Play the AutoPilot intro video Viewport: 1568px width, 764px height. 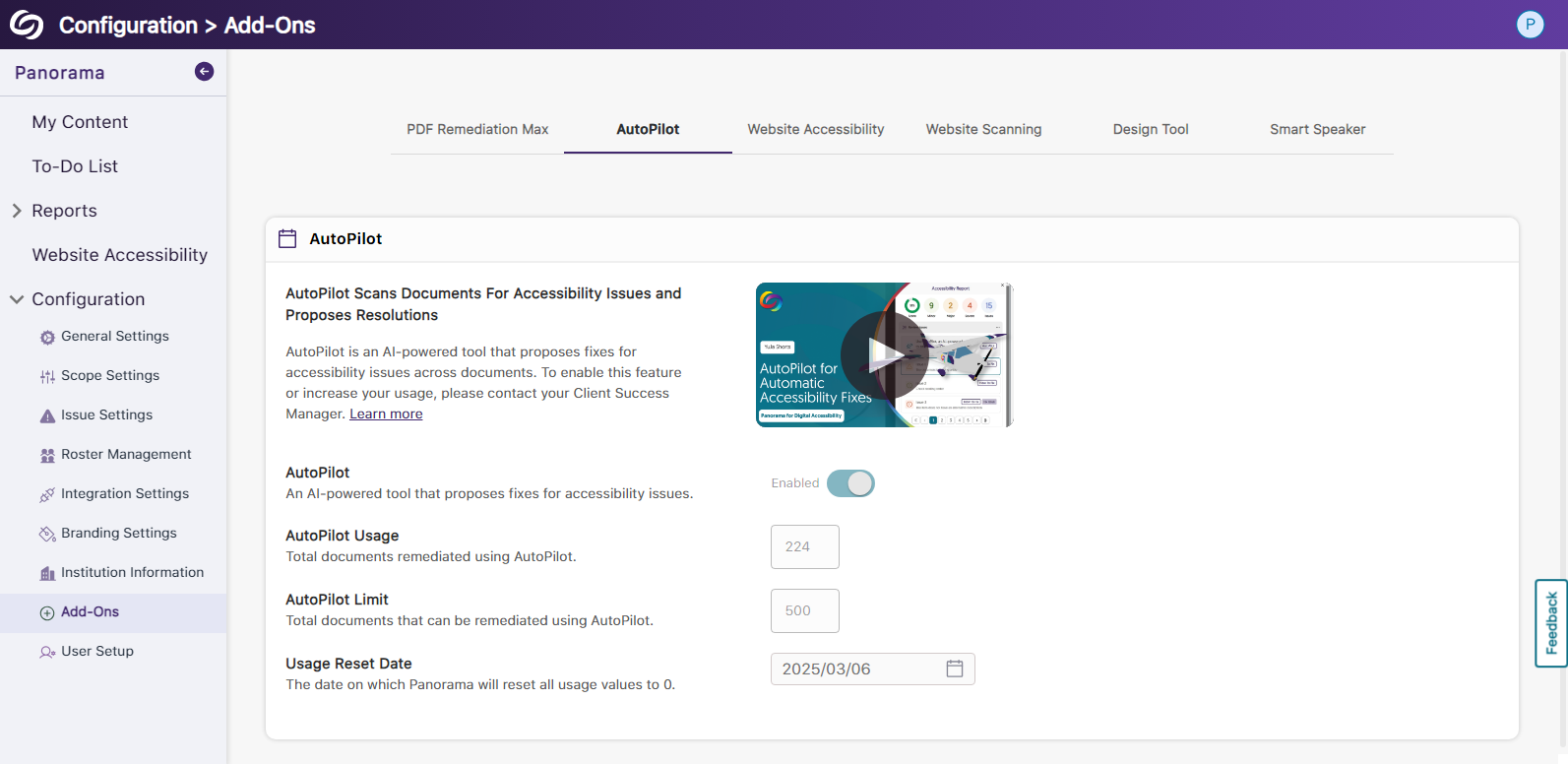point(884,354)
